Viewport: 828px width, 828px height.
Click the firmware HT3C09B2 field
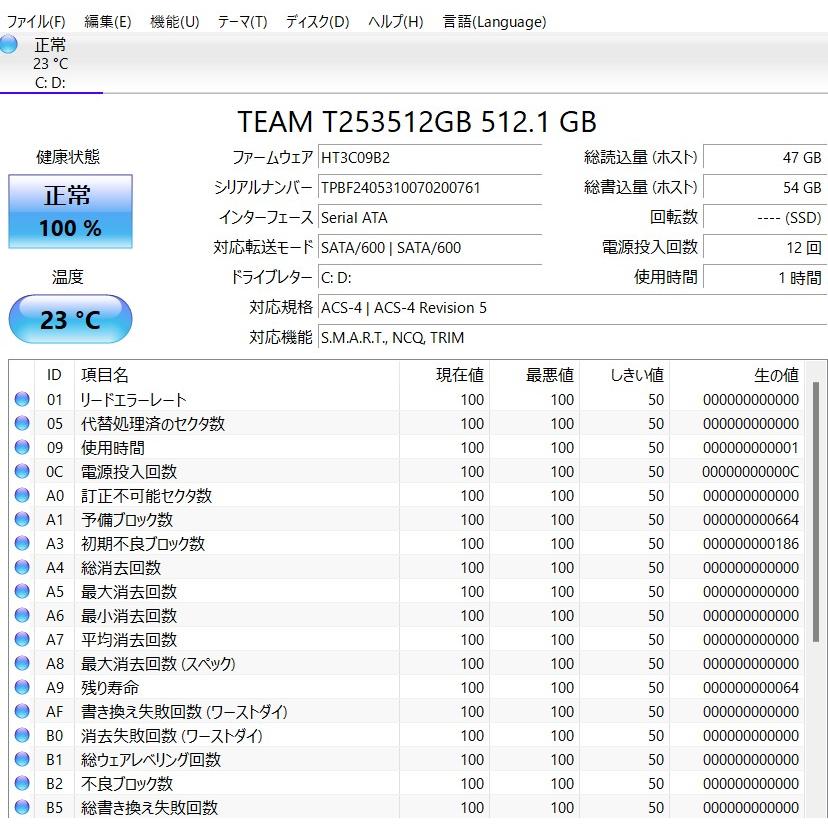430,158
